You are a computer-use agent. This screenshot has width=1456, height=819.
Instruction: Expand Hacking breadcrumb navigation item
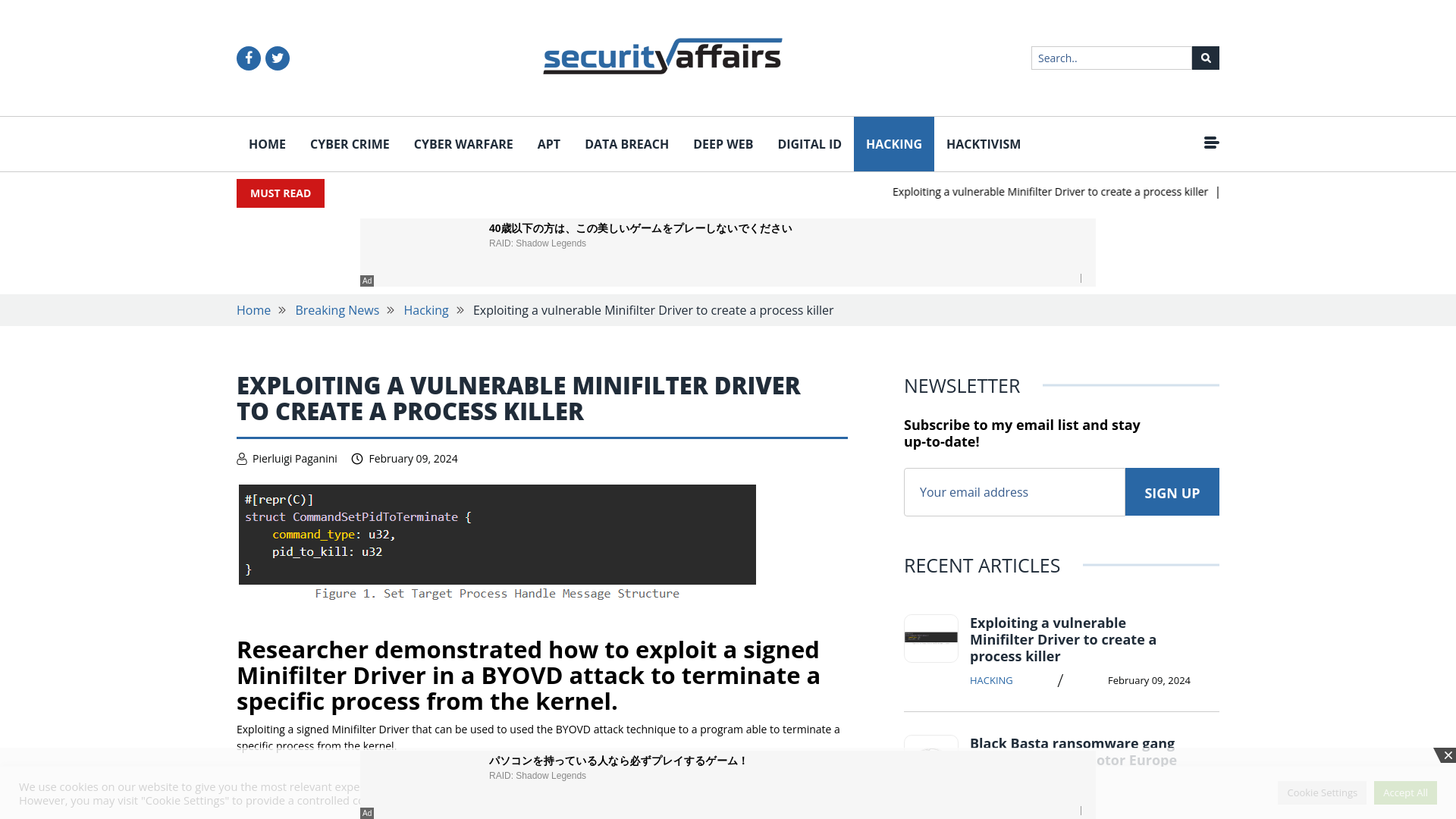426,310
